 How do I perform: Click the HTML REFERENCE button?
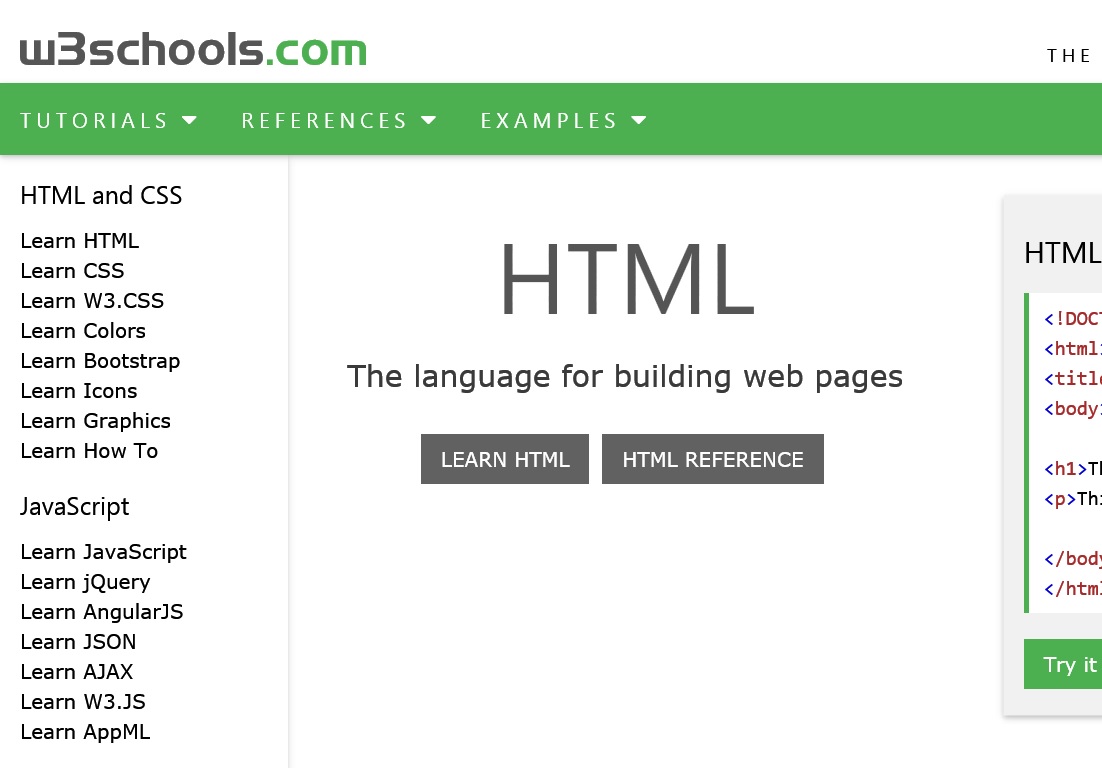click(x=712, y=459)
